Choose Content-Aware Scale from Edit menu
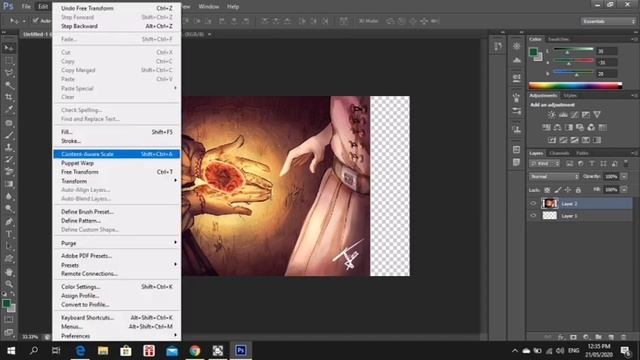The image size is (640, 360). [x=117, y=154]
